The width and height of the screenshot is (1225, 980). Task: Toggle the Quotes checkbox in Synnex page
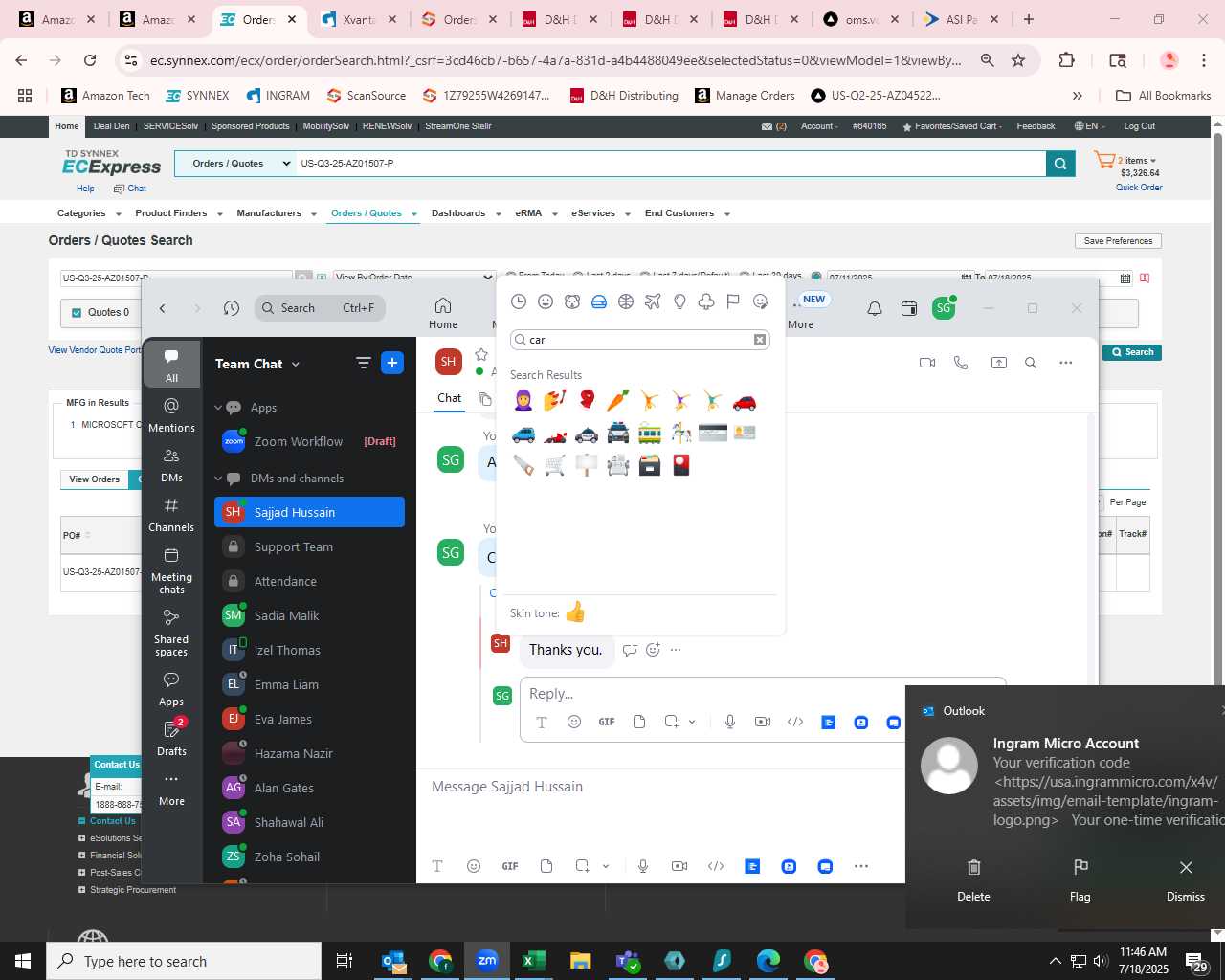(78, 312)
